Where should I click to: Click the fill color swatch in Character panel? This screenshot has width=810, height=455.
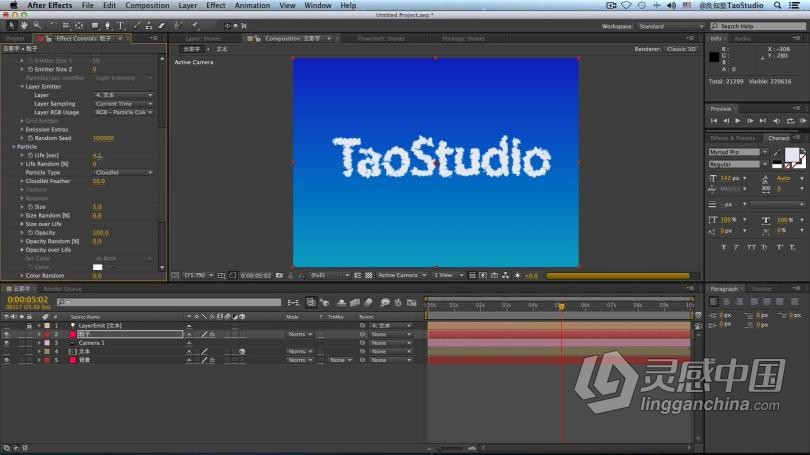(791, 154)
